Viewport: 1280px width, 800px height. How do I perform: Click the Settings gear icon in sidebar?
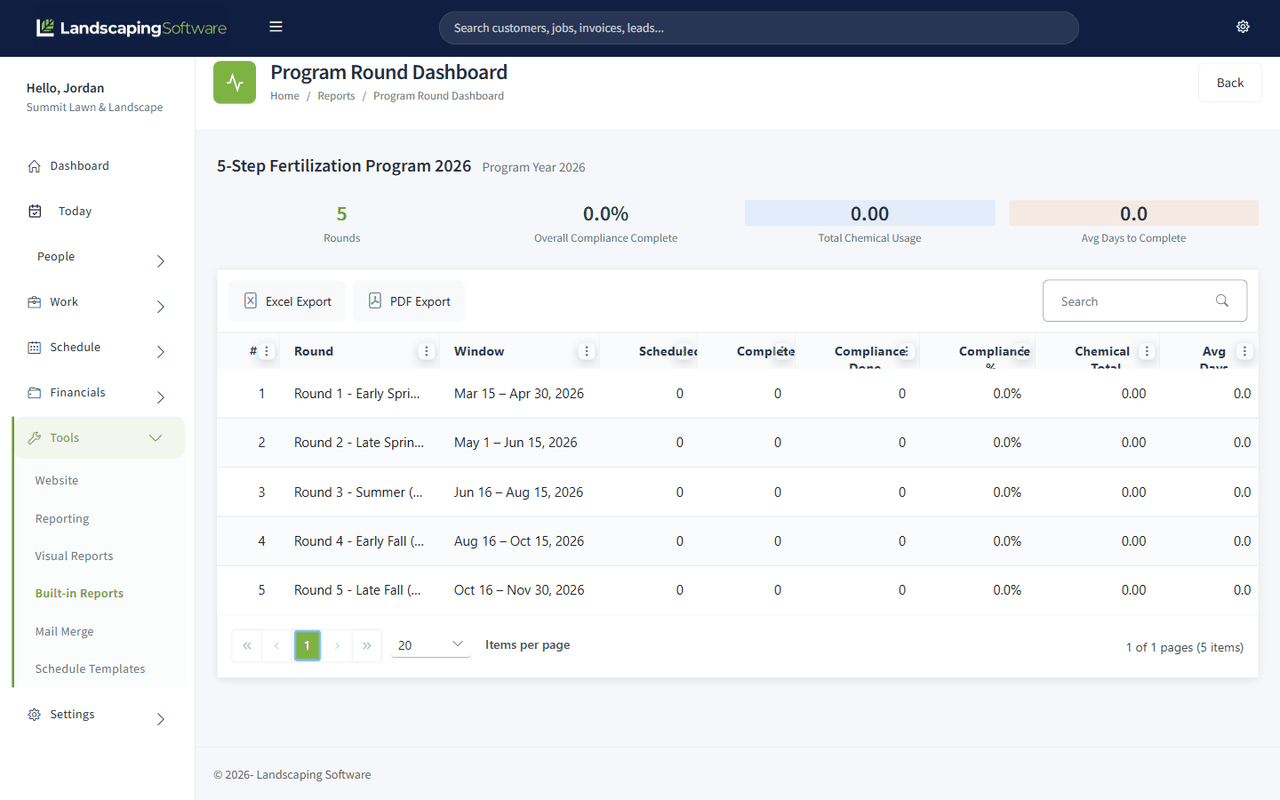(x=35, y=715)
